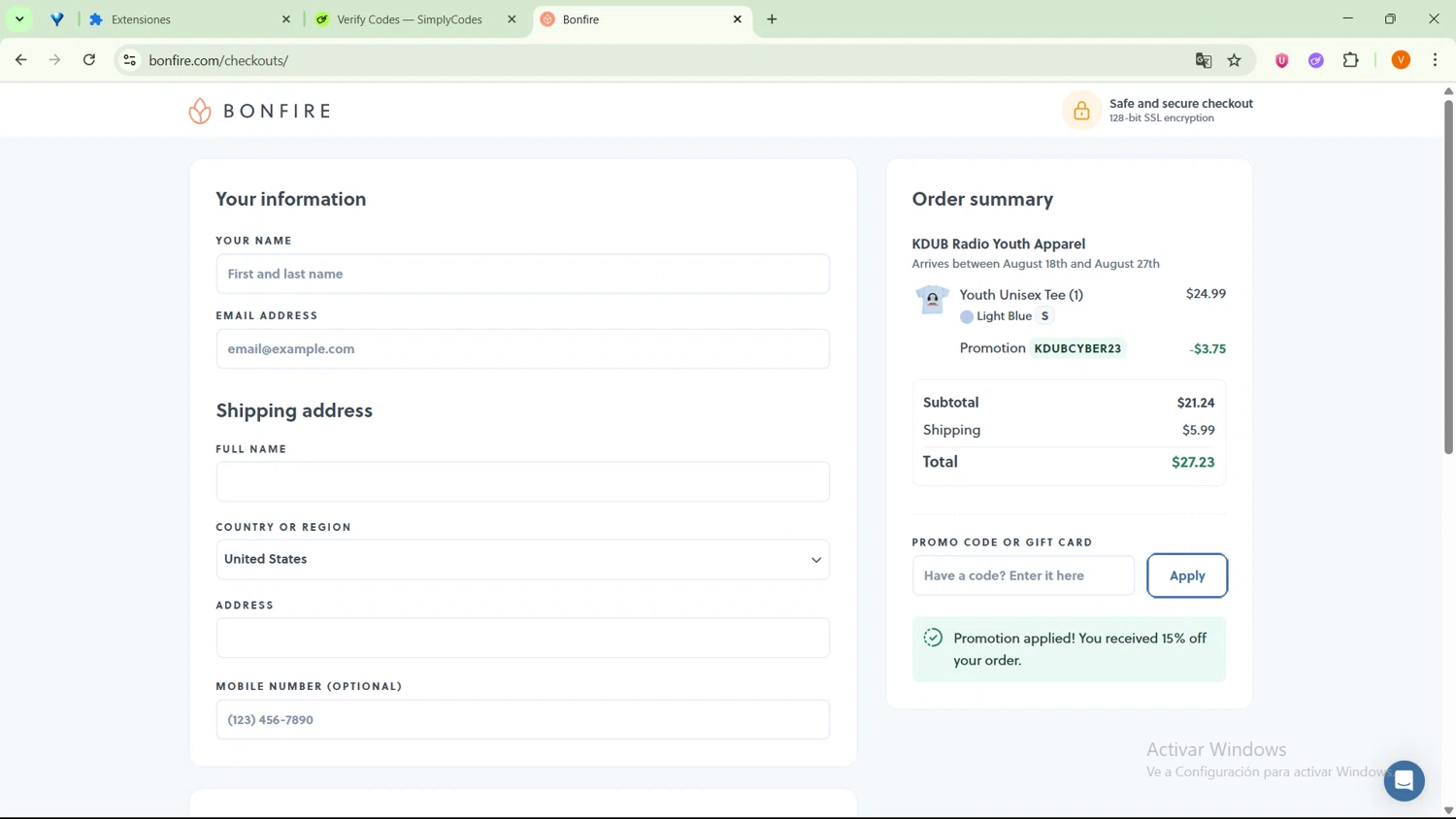Viewport: 1456px width, 819px height.
Task: Click the promo code entry field
Action: [x=1023, y=575]
